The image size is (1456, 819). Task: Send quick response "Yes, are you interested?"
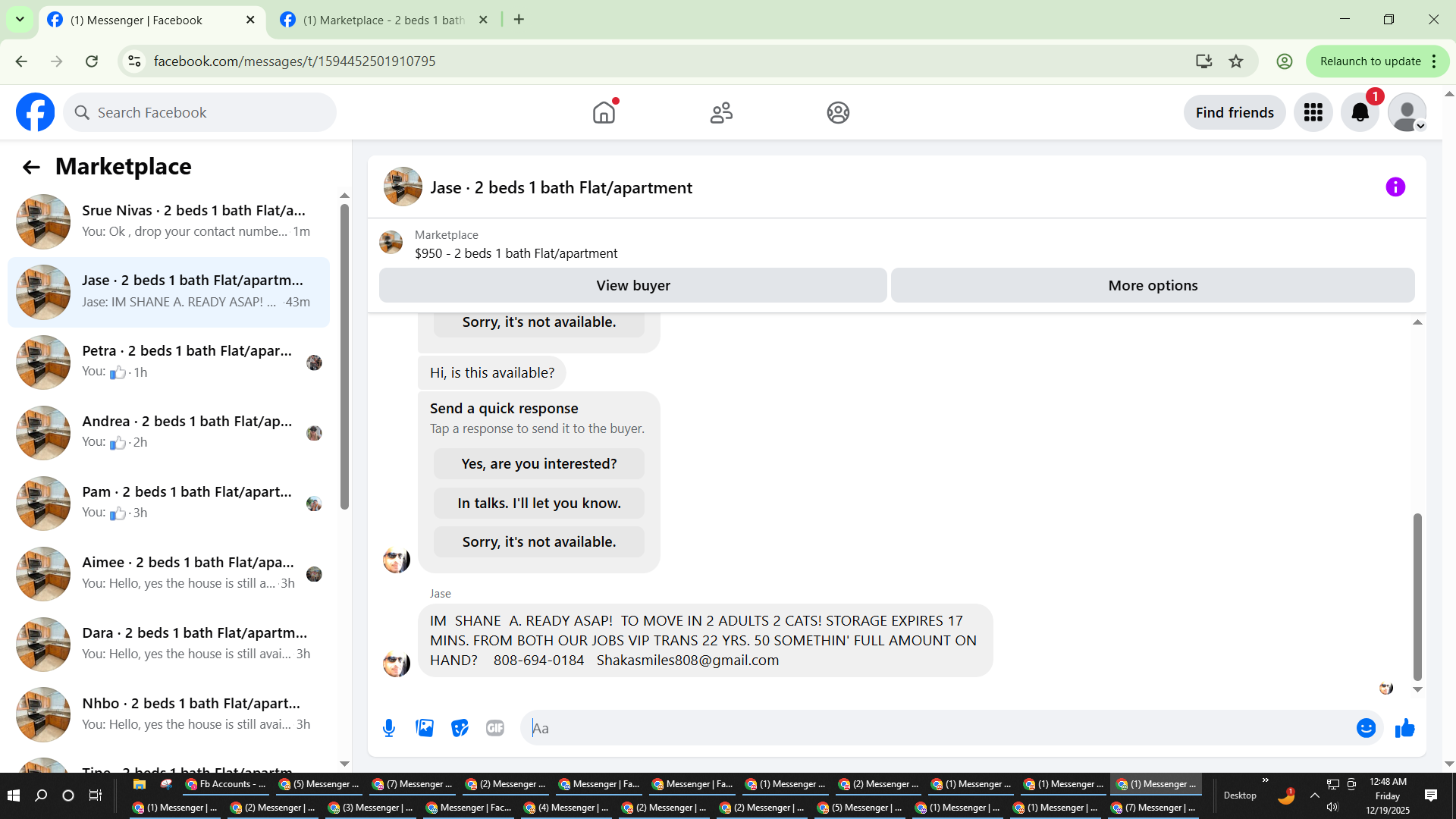tap(538, 464)
